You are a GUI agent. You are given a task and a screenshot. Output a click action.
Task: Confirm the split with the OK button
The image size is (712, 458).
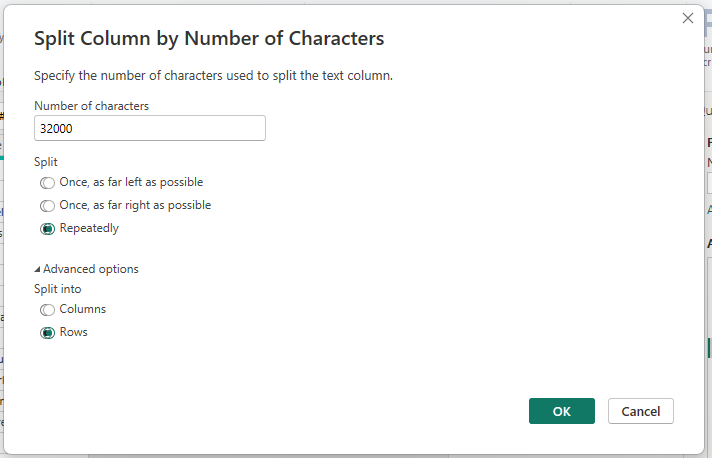click(x=561, y=411)
